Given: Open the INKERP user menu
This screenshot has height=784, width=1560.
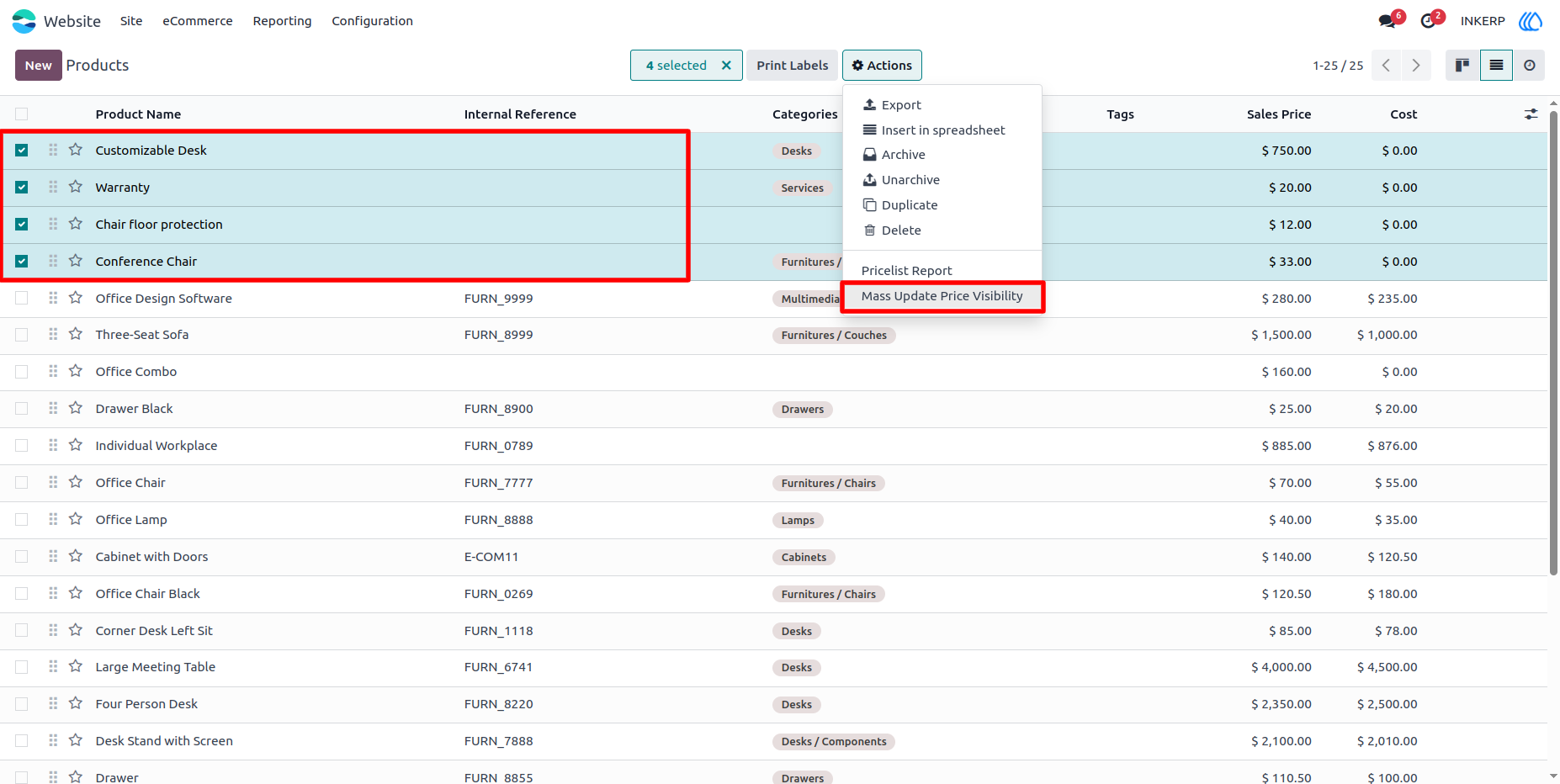Looking at the screenshot, I should click(x=1483, y=21).
